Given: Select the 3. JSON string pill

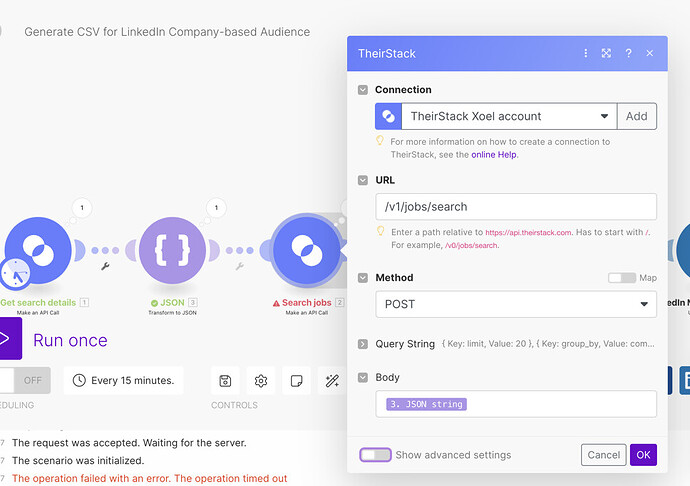Looking at the screenshot, I should pyautogui.click(x=426, y=404).
